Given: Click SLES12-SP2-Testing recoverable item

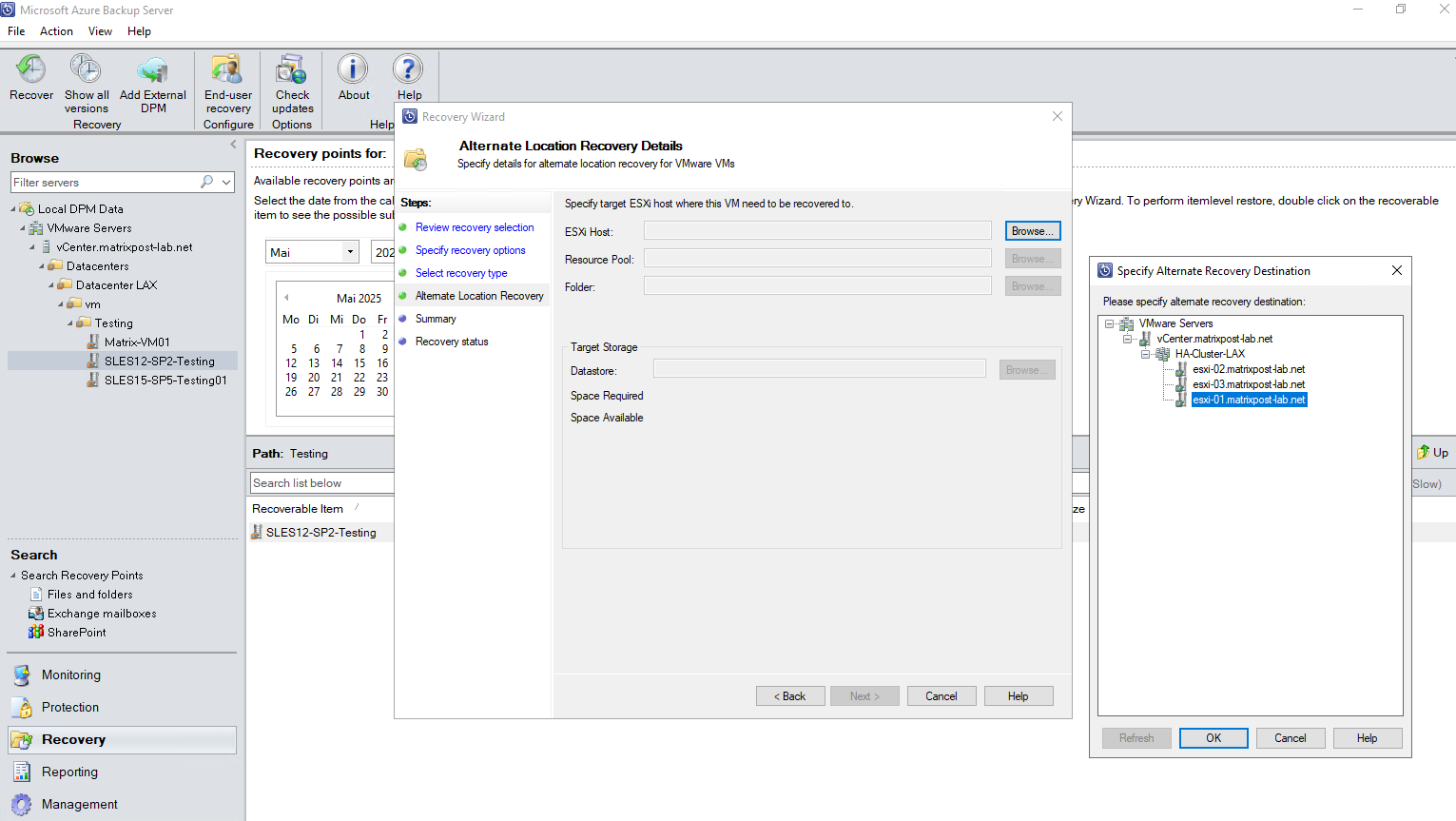Looking at the screenshot, I should tap(320, 533).
